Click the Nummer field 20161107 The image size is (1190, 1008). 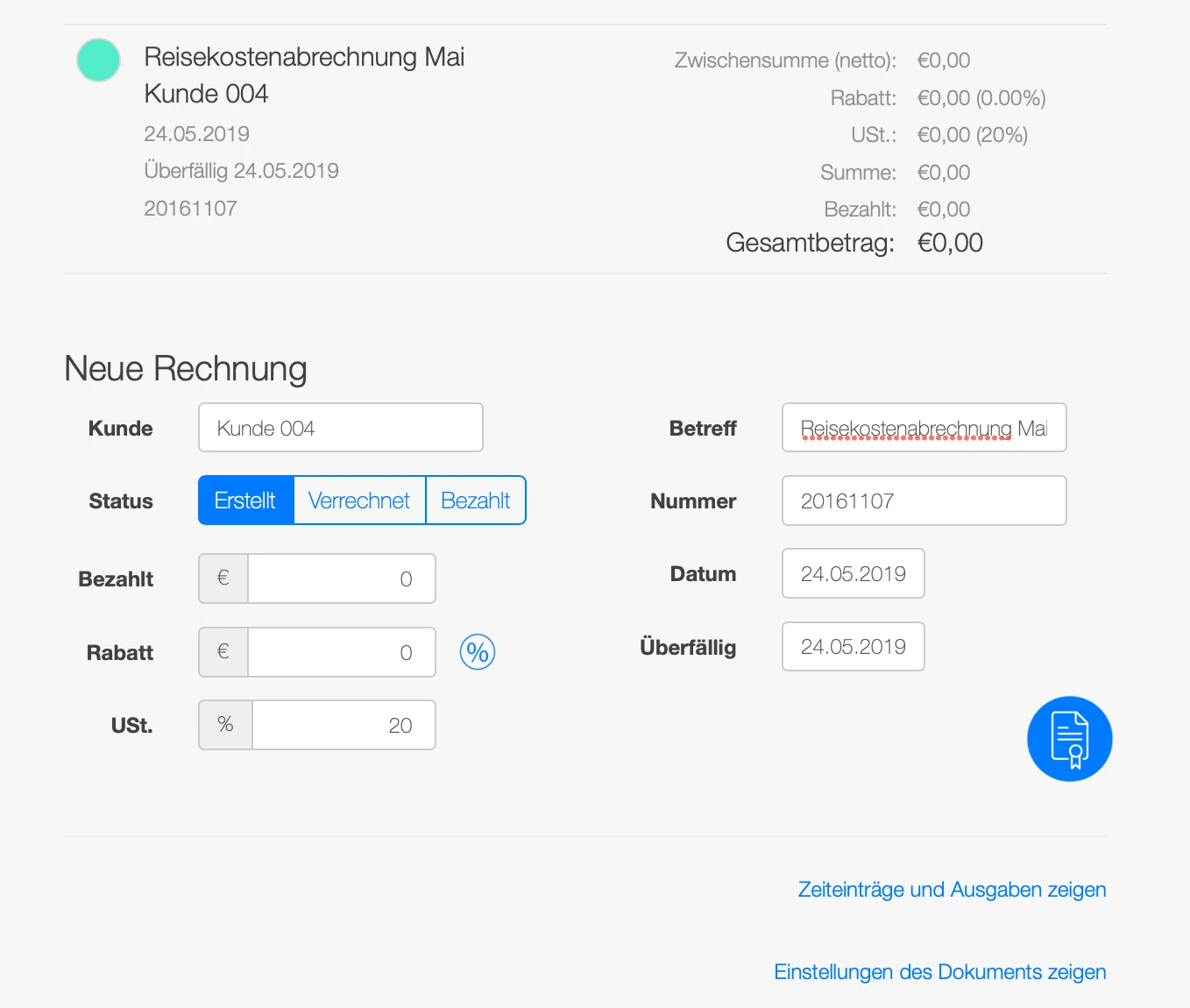924,500
